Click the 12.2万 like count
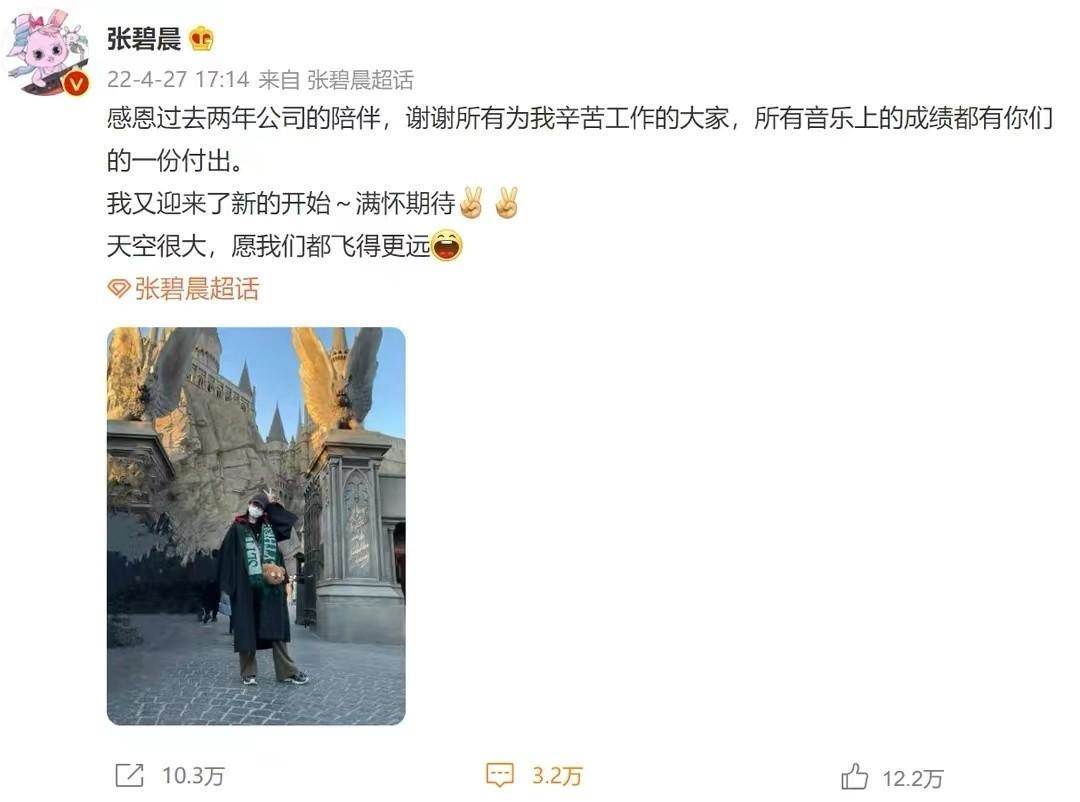Image resolution: width=1080 pixels, height=802 pixels. (x=913, y=779)
